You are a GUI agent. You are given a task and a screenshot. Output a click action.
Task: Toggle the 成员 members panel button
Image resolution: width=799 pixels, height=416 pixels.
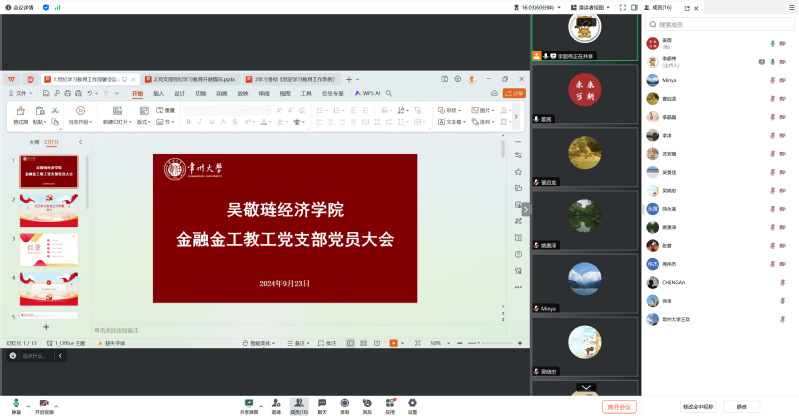[298, 402]
